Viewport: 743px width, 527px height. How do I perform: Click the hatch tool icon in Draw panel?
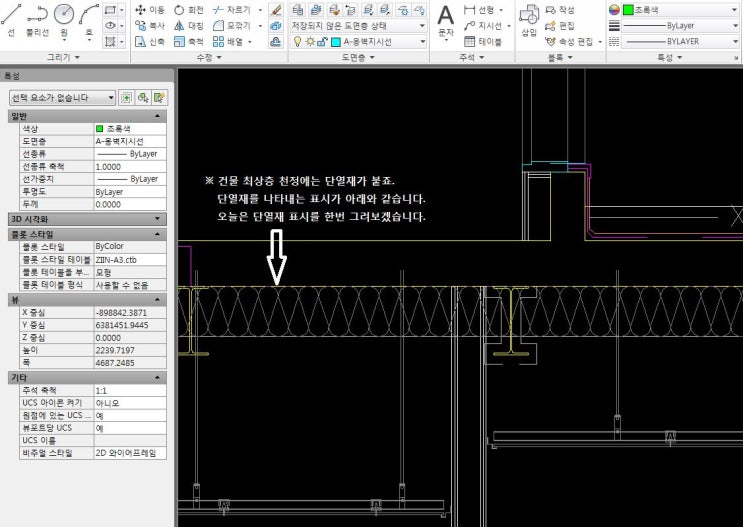coord(110,42)
